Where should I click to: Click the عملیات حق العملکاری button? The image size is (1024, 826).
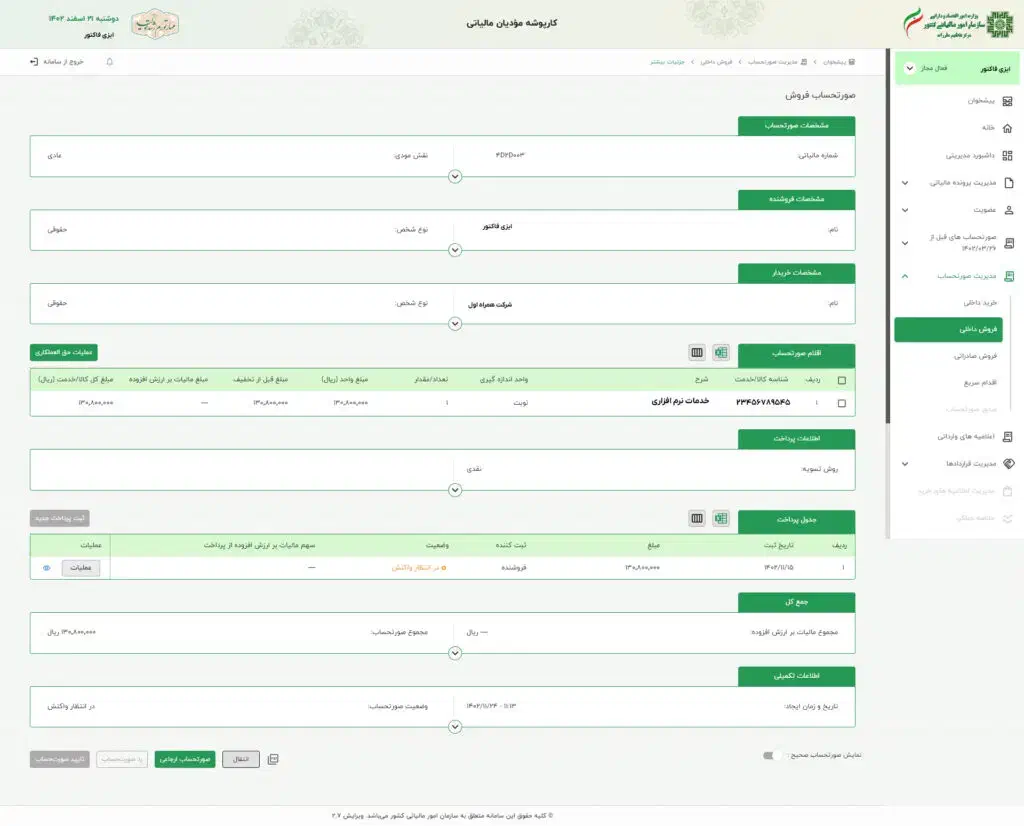64,352
